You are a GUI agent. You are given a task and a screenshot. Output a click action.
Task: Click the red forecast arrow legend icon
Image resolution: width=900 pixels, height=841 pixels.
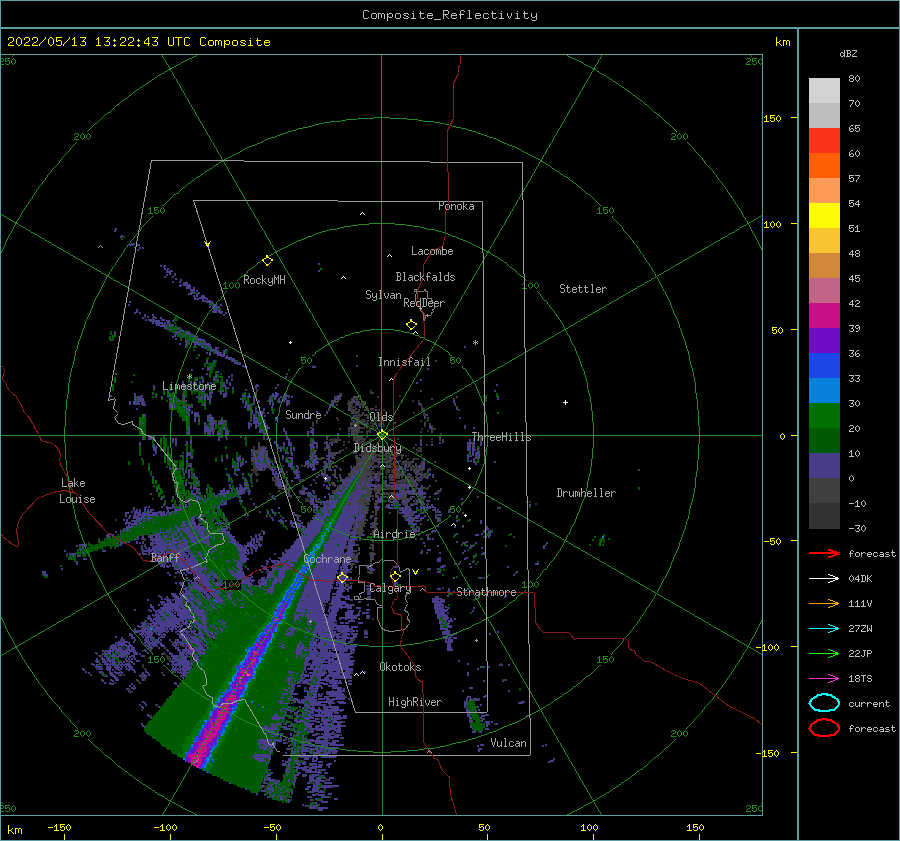824,553
